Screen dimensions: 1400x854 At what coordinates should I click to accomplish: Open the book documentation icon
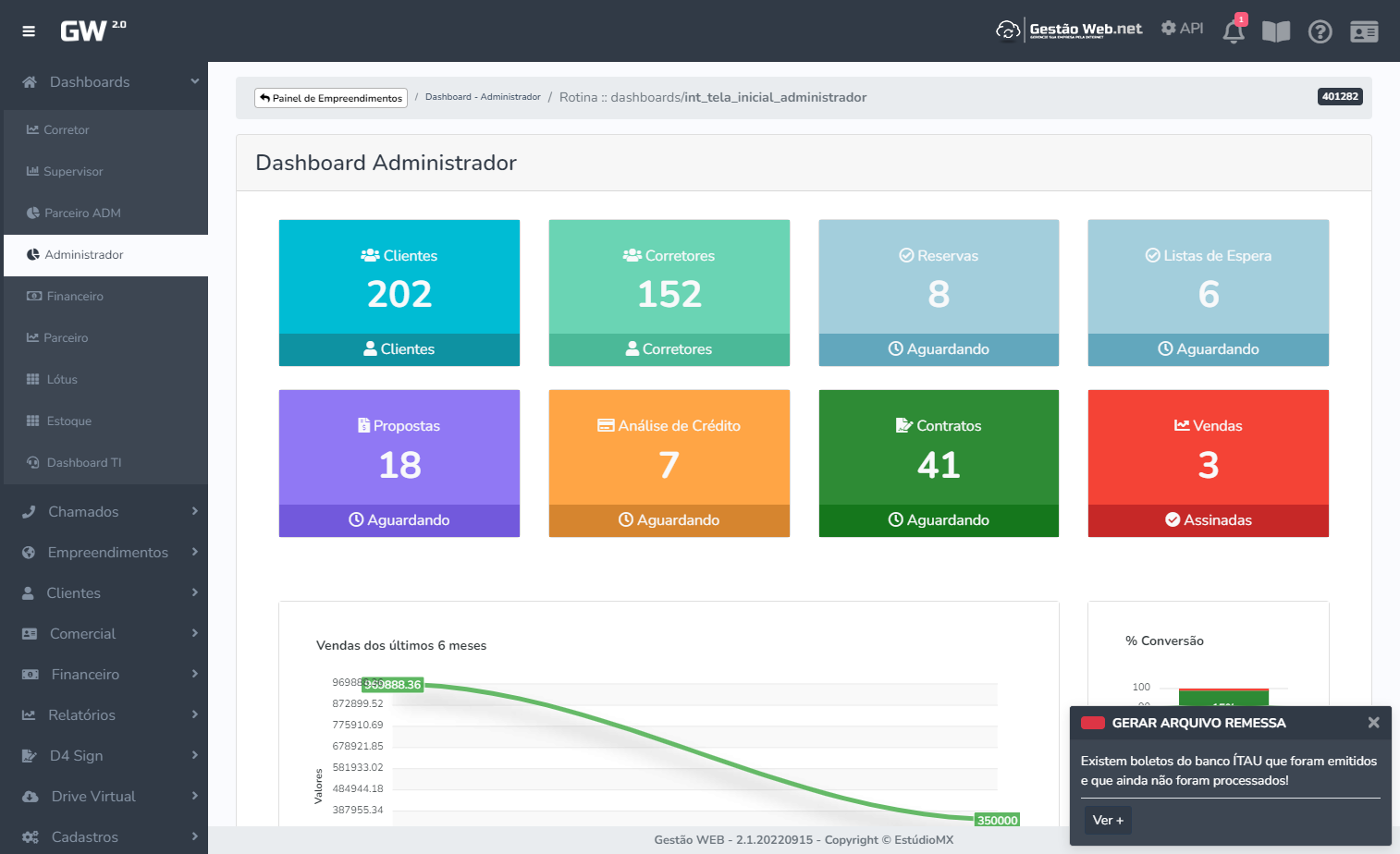pyautogui.click(x=1276, y=31)
